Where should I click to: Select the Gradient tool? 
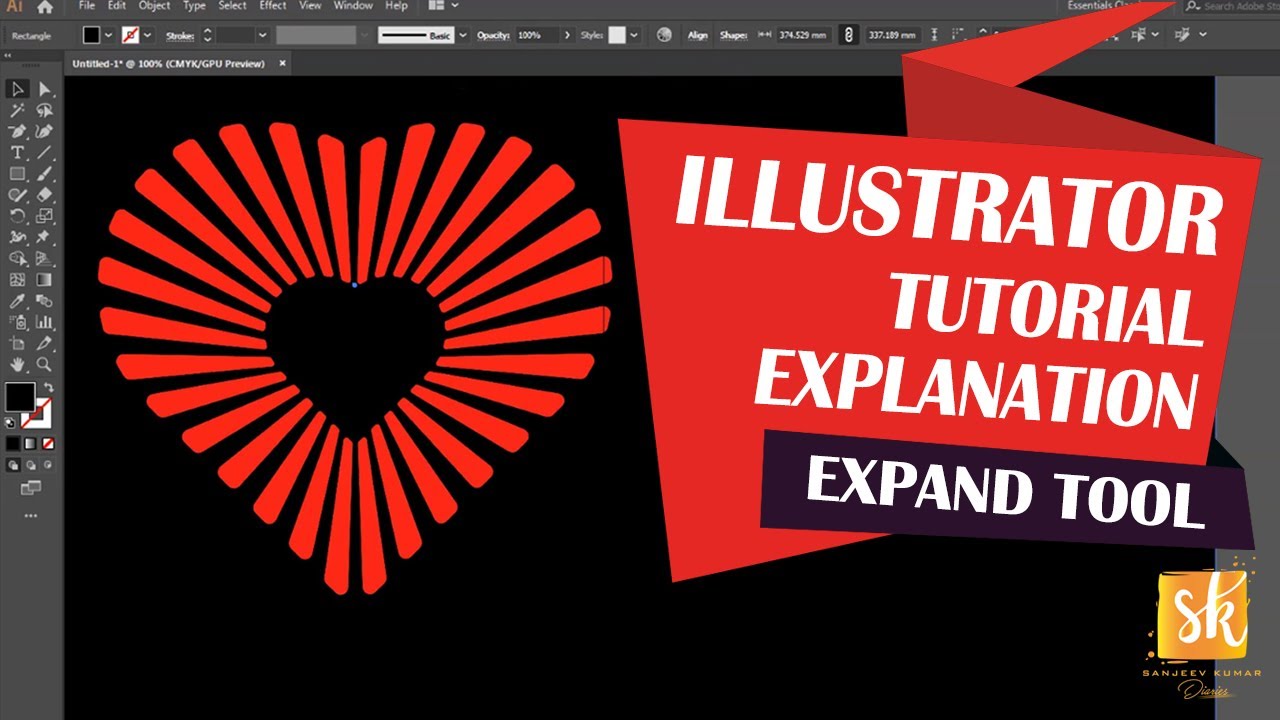point(44,280)
